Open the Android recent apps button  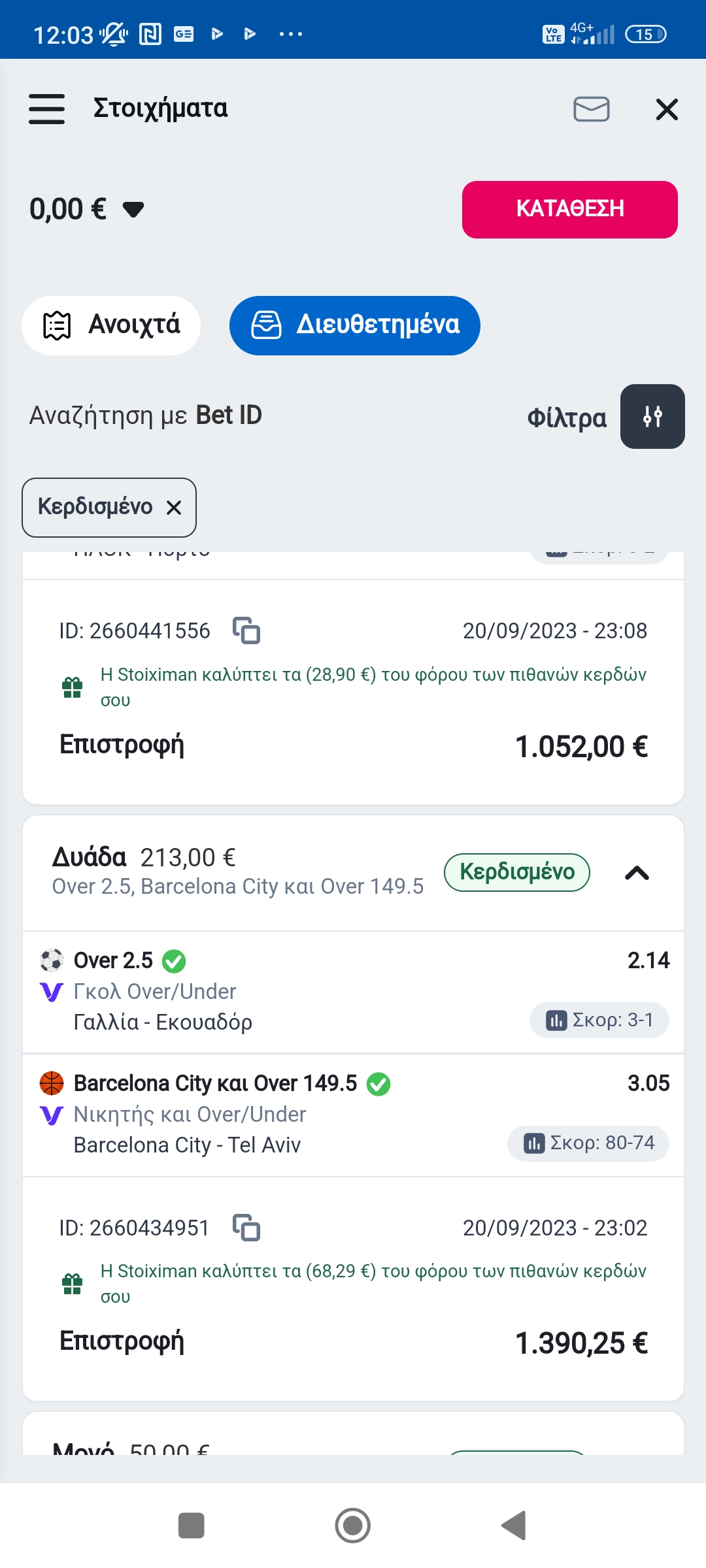pos(191,1526)
